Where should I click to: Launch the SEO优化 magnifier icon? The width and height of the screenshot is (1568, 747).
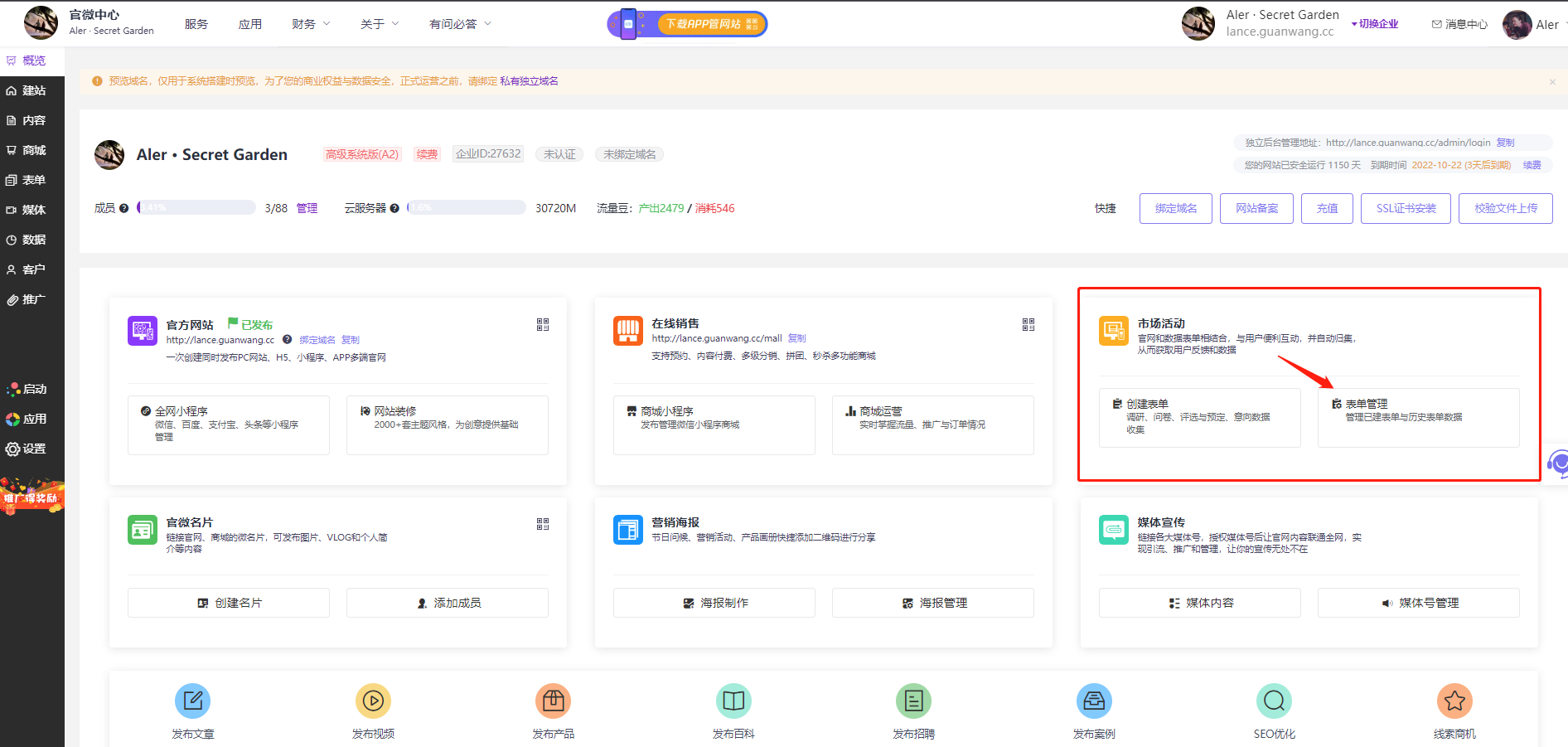coord(1274,701)
